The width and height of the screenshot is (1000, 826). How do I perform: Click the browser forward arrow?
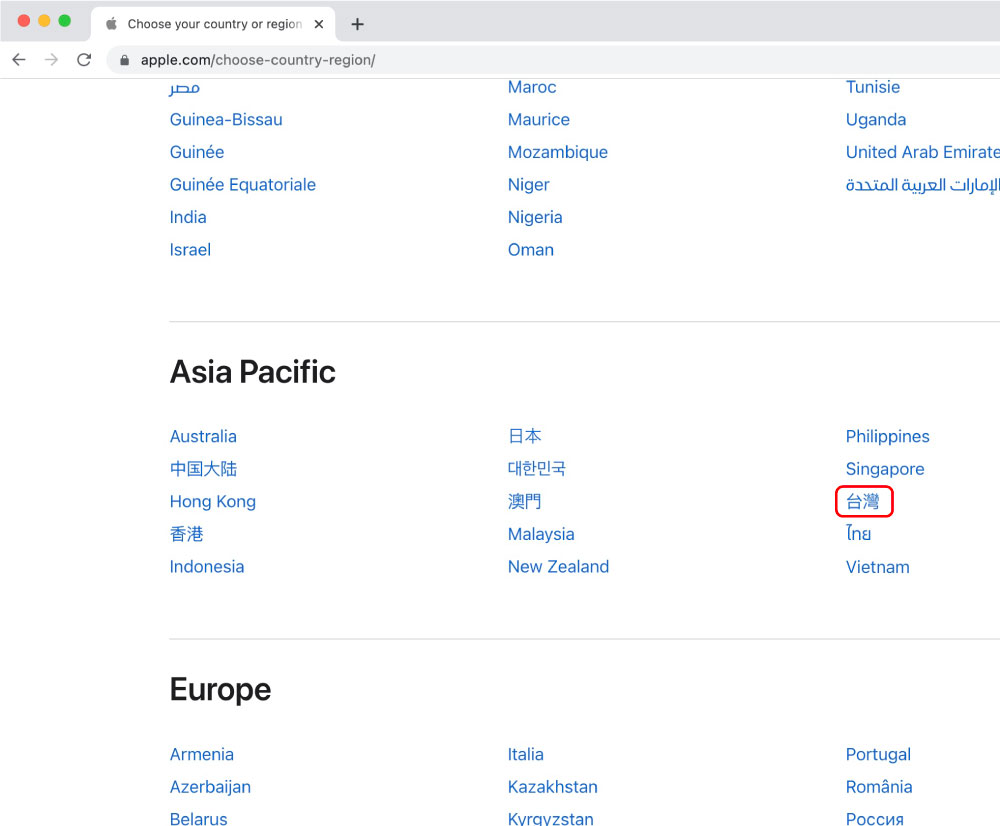click(x=52, y=60)
